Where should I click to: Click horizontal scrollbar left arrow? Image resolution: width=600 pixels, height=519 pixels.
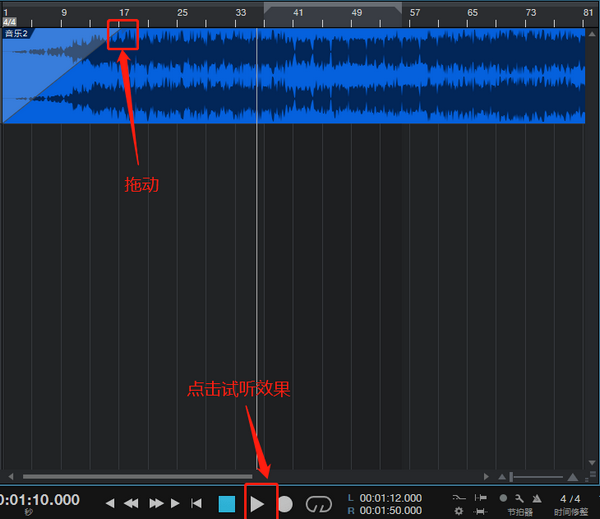[x=11, y=477]
